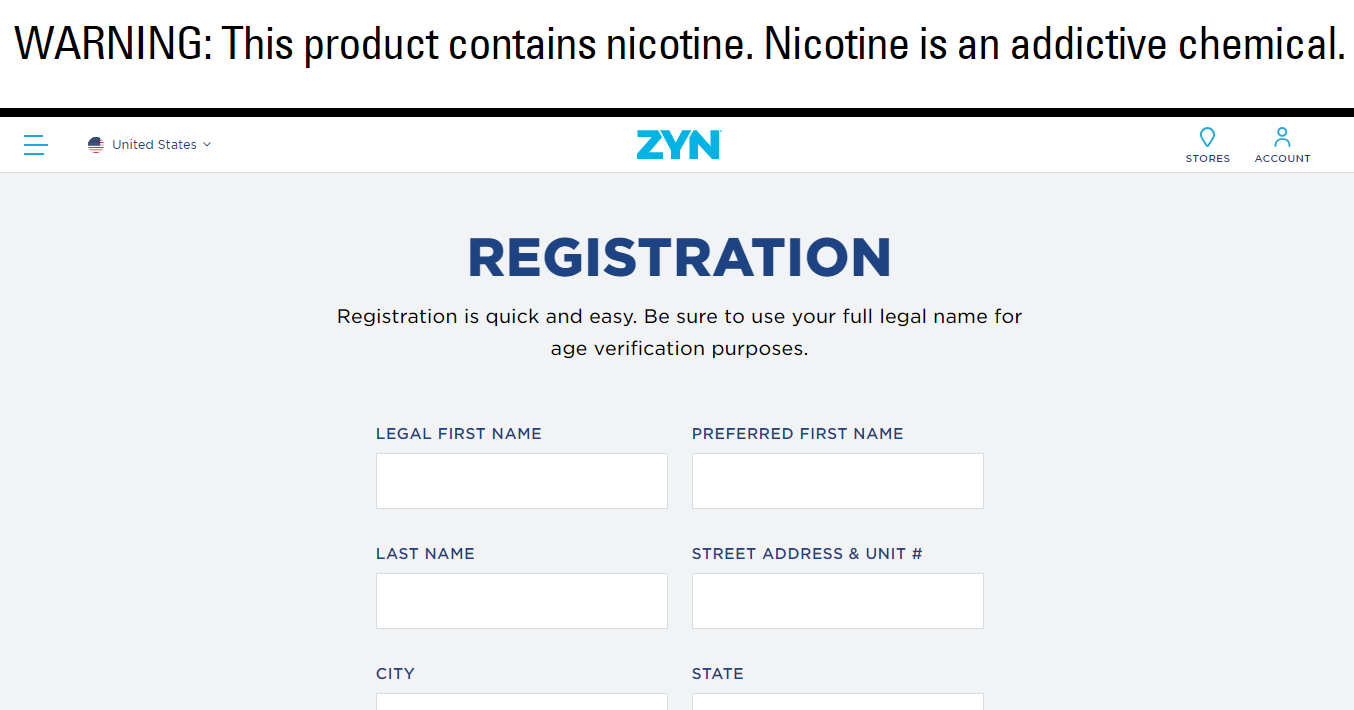Open the STORES text link

pos(1207,159)
